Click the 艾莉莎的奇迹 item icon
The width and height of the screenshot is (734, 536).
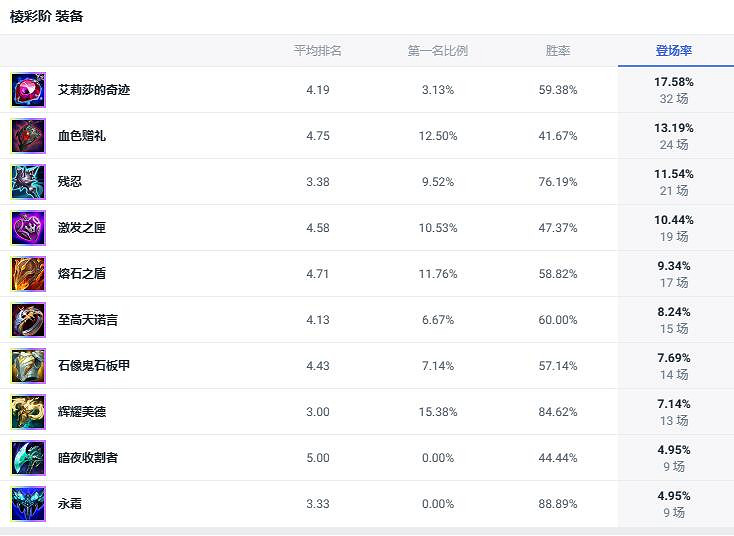click(28, 90)
